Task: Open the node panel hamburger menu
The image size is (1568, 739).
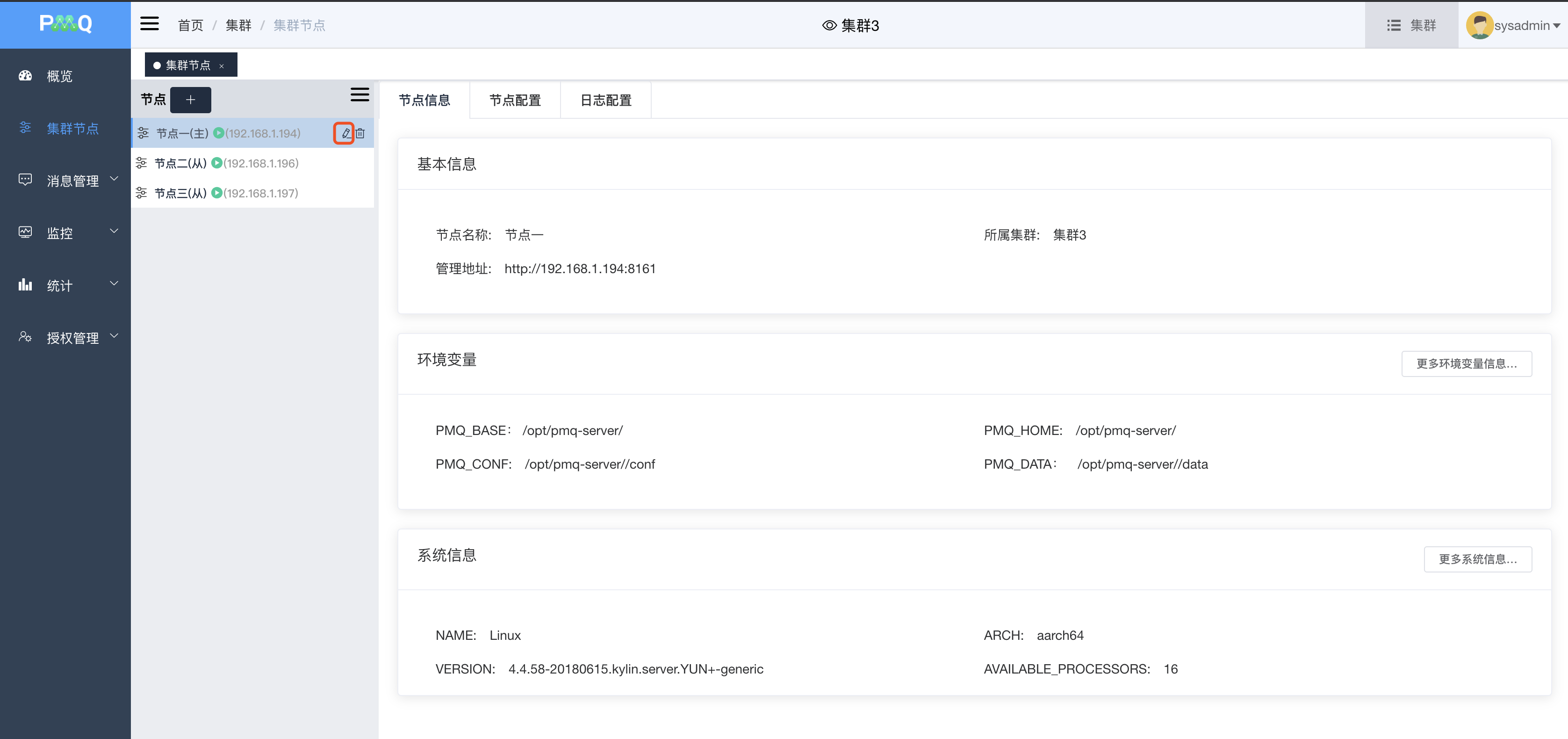Action: tap(360, 94)
